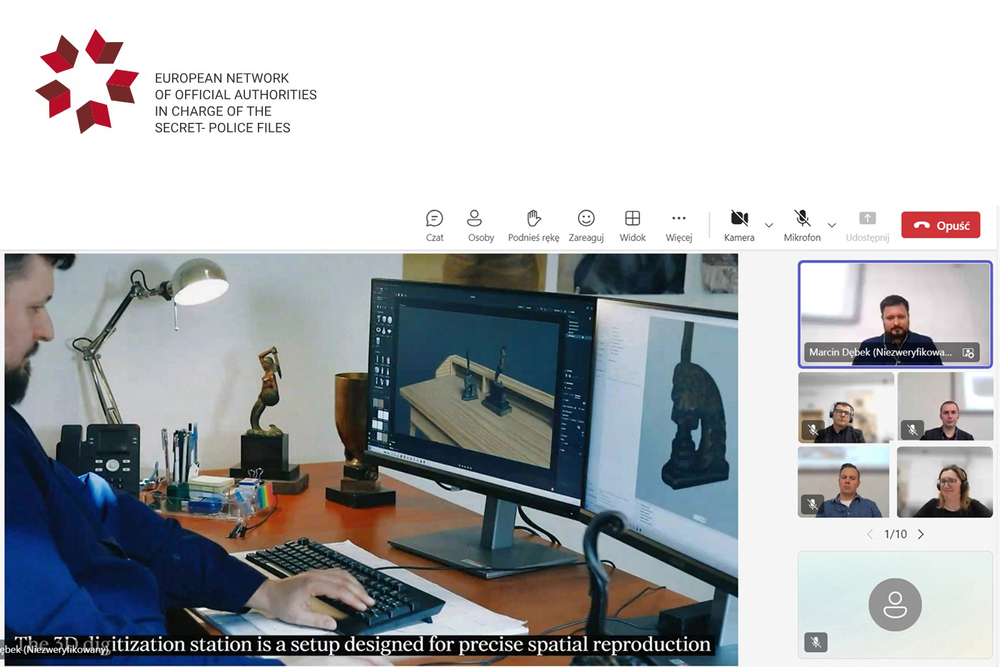This screenshot has width=1000, height=667.
Task: Expand the camera device options chevron
Action: click(x=769, y=225)
